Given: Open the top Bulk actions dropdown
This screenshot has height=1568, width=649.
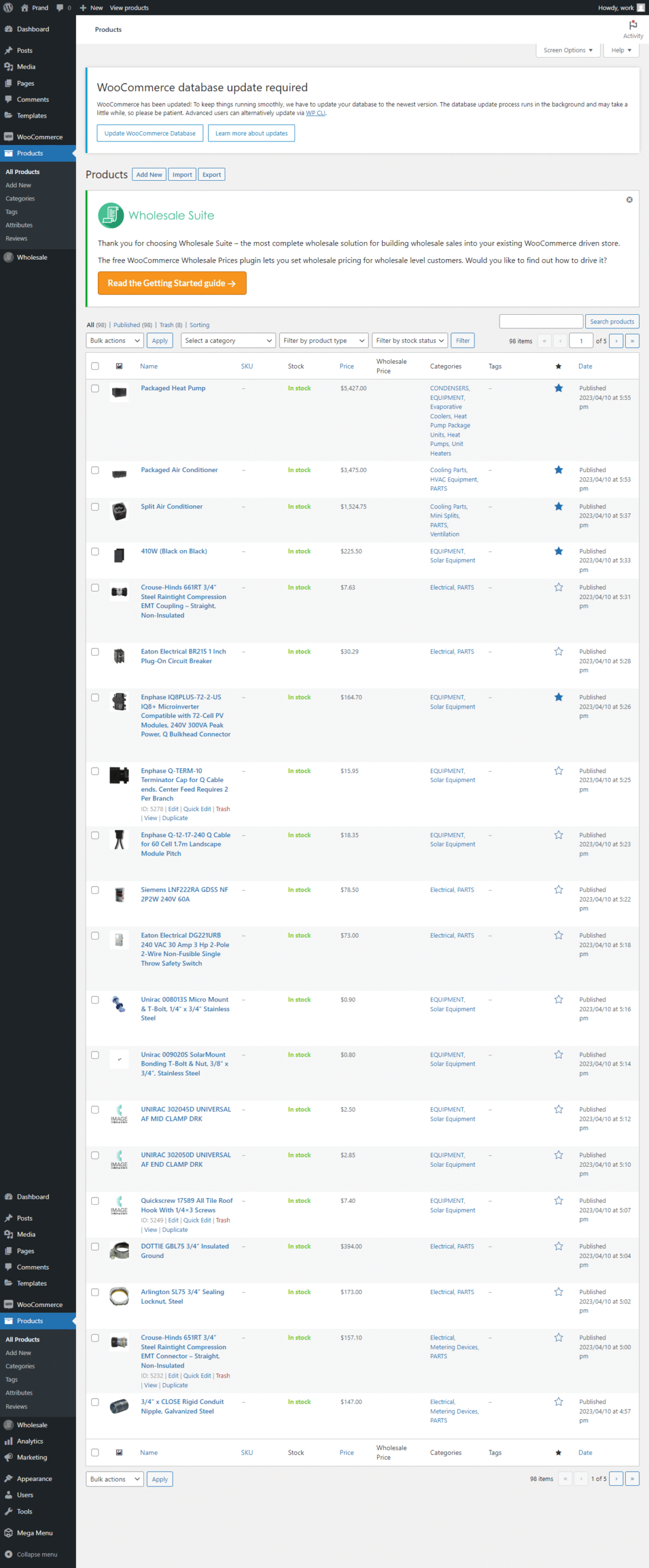Looking at the screenshot, I should 114,341.
